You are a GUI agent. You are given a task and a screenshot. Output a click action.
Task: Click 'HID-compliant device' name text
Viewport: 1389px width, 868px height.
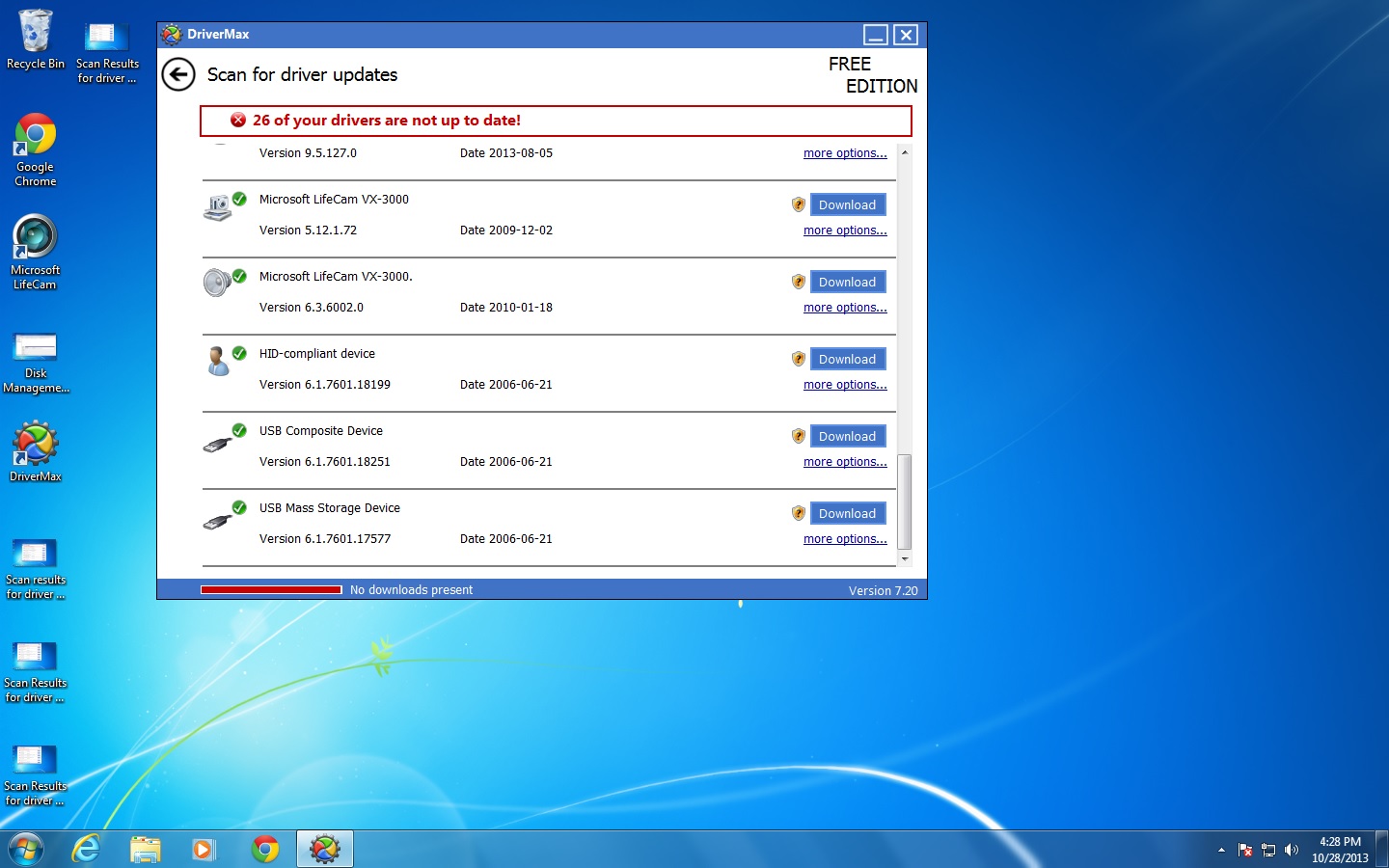pos(317,354)
